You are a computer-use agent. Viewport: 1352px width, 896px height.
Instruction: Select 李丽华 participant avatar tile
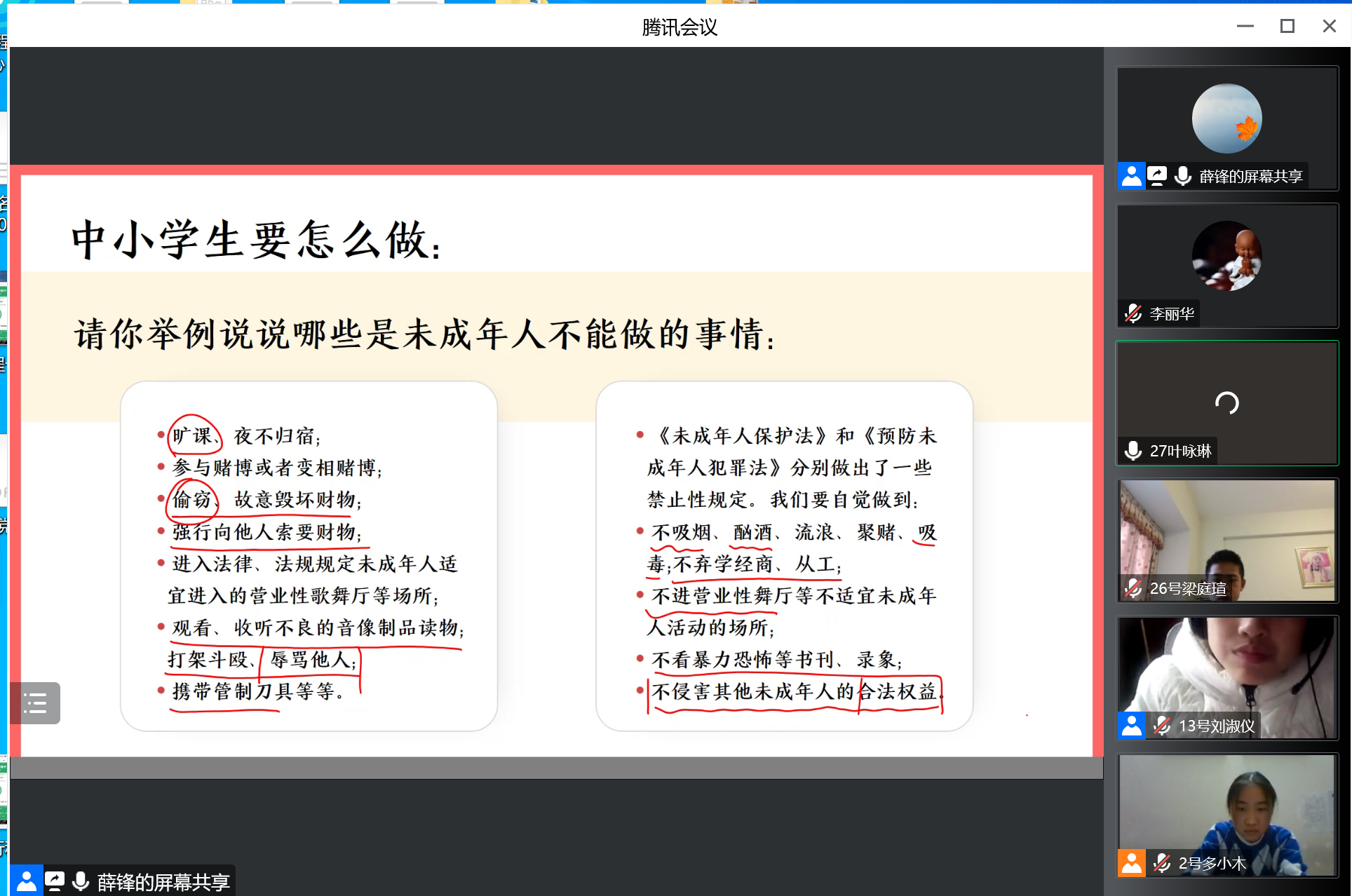(x=1226, y=256)
